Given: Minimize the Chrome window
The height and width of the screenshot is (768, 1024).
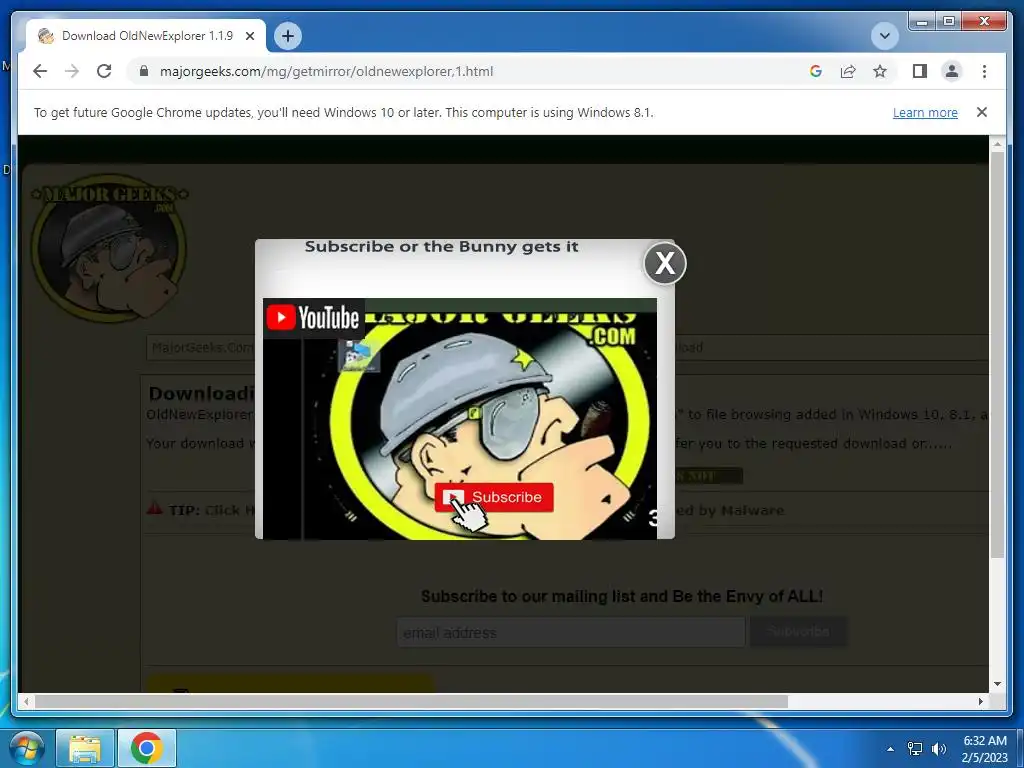Looking at the screenshot, I should [x=922, y=22].
